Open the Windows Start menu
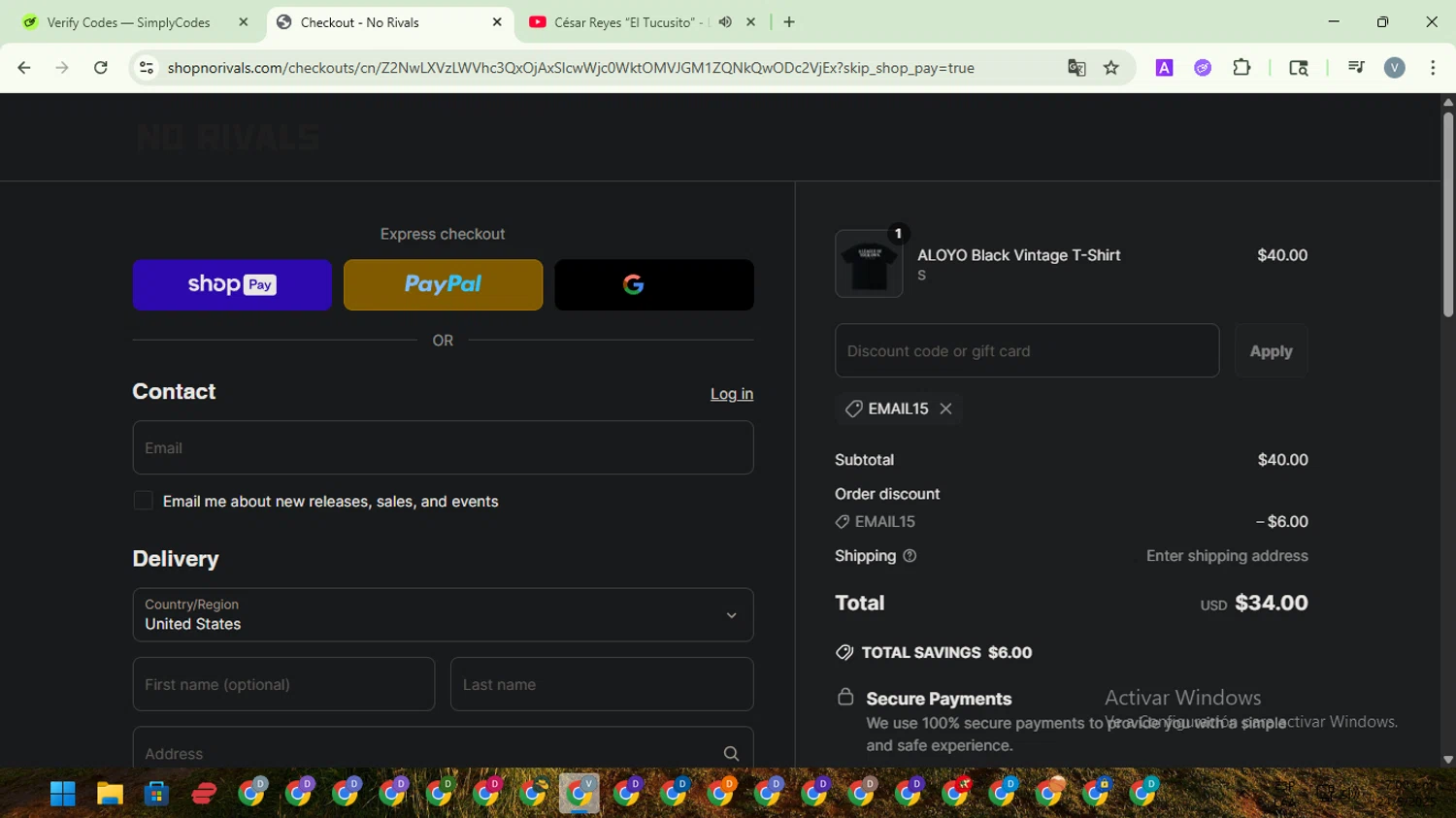This screenshot has height=818, width=1456. pyautogui.click(x=63, y=794)
